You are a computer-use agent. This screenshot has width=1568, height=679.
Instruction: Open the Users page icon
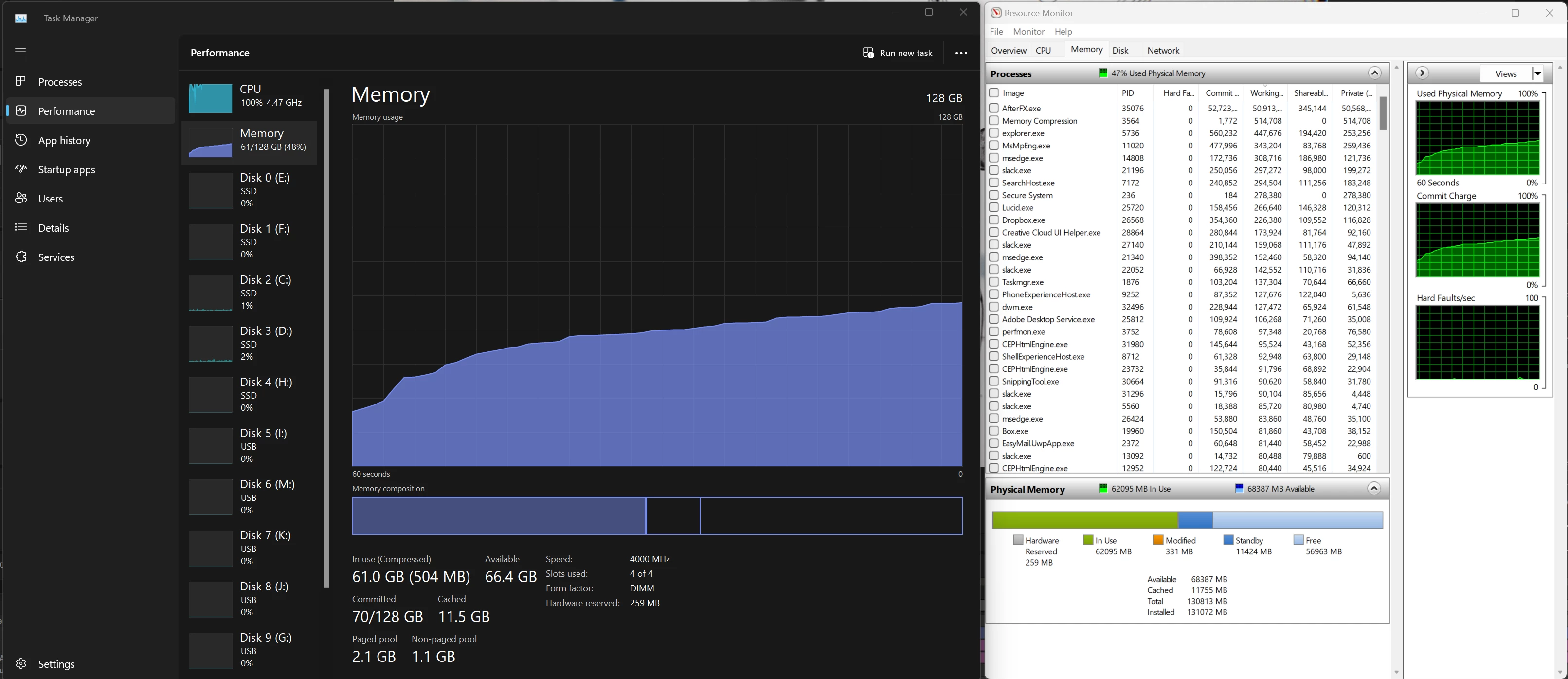[21, 198]
